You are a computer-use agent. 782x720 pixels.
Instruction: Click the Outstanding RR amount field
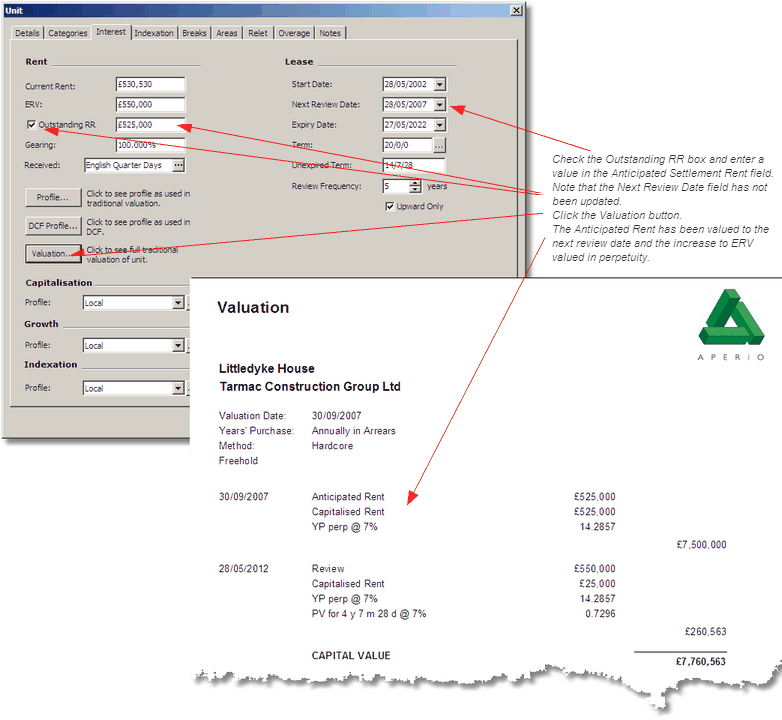pyautogui.click(x=150, y=125)
